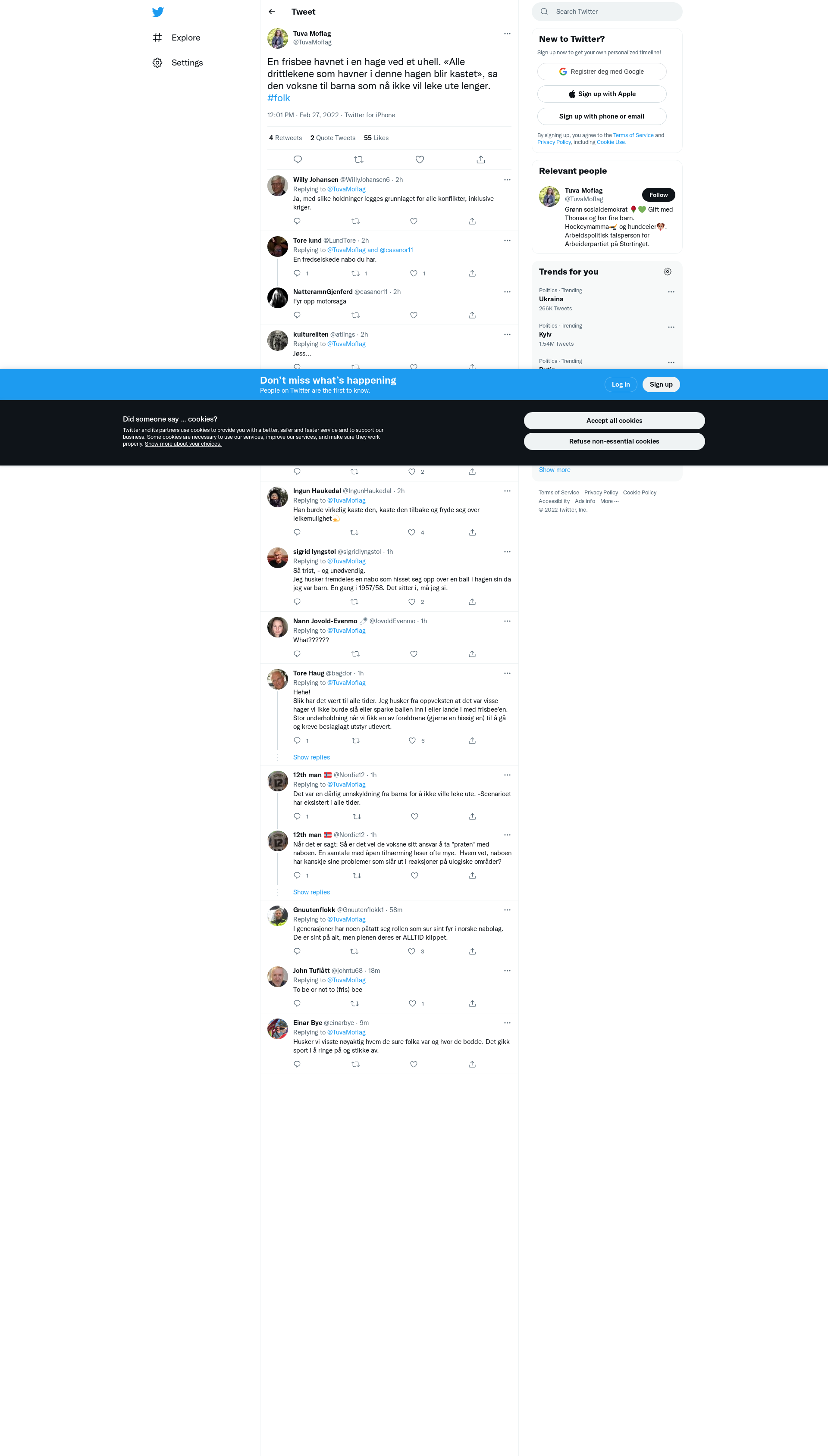828x1456 pixels.
Task: Open more options on Tuva Moflag's tweet
Action: [x=507, y=34]
